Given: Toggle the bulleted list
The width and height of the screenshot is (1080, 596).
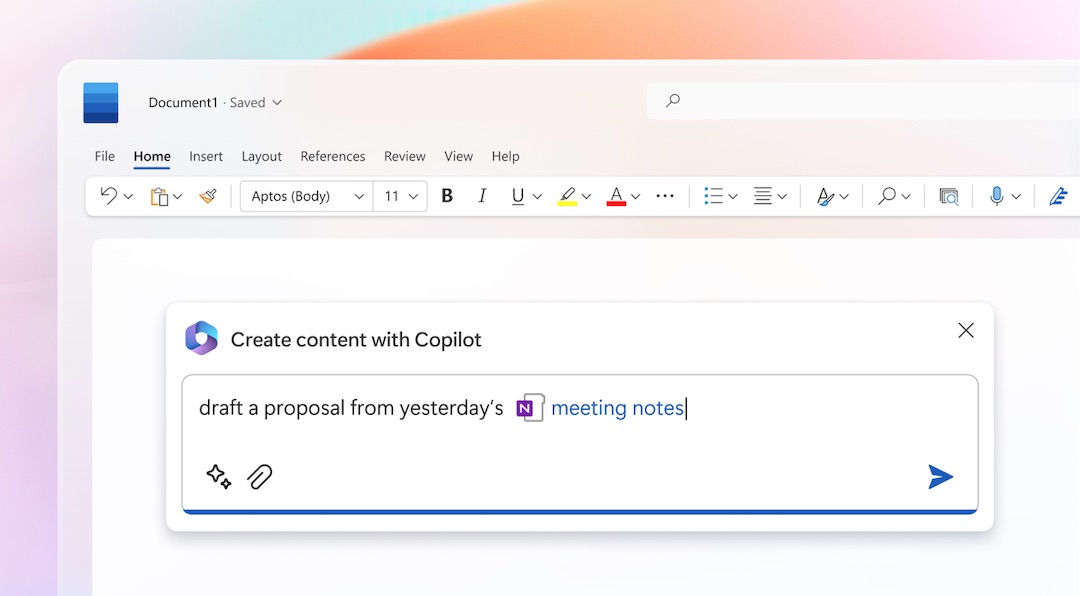Looking at the screenshot, I should (713, 195).
